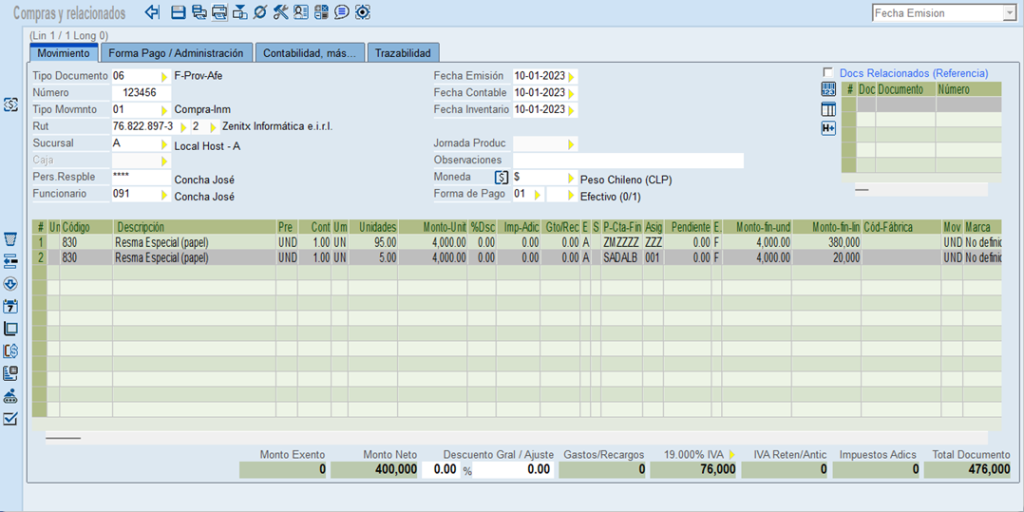Click the Número input field
1024x512 pixels.
pos(142,93)
